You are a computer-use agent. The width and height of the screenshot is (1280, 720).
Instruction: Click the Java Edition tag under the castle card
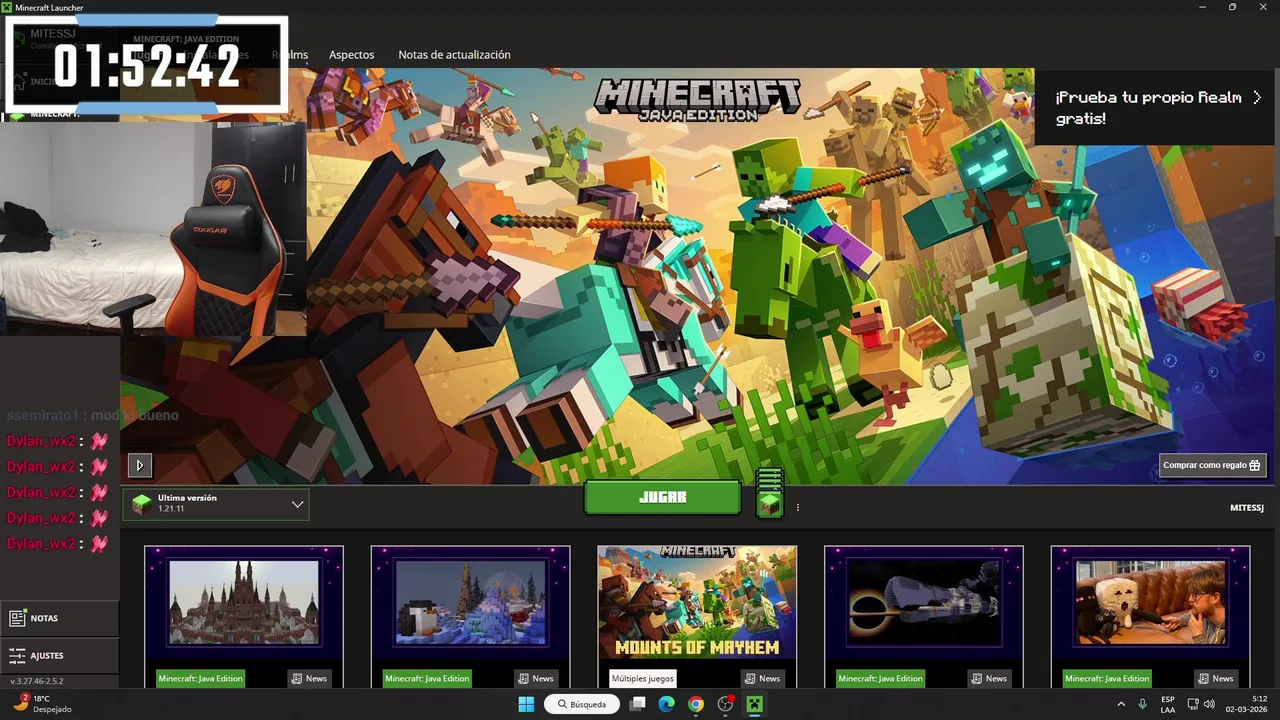click(x=200, y=678)
